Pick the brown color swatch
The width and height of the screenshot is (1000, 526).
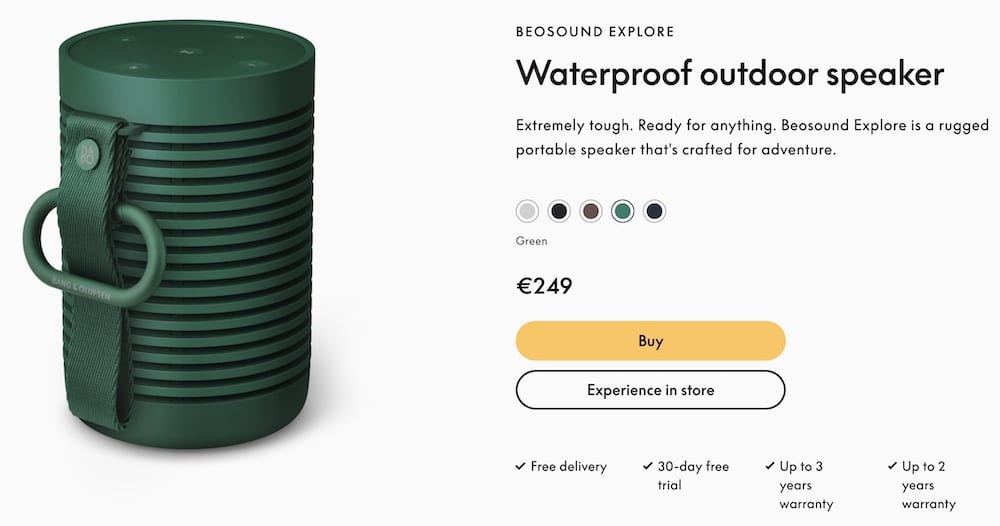[x=591, y=211]
